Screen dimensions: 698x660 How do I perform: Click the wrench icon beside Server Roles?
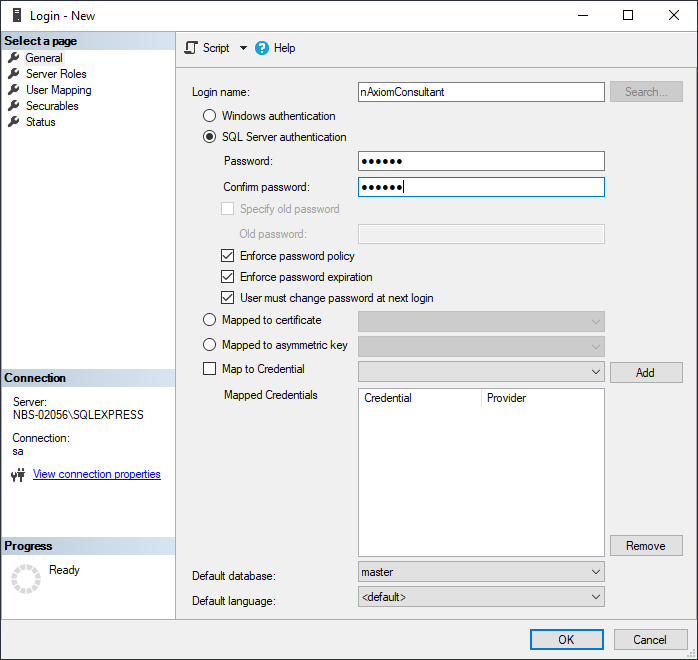[14, 74]
